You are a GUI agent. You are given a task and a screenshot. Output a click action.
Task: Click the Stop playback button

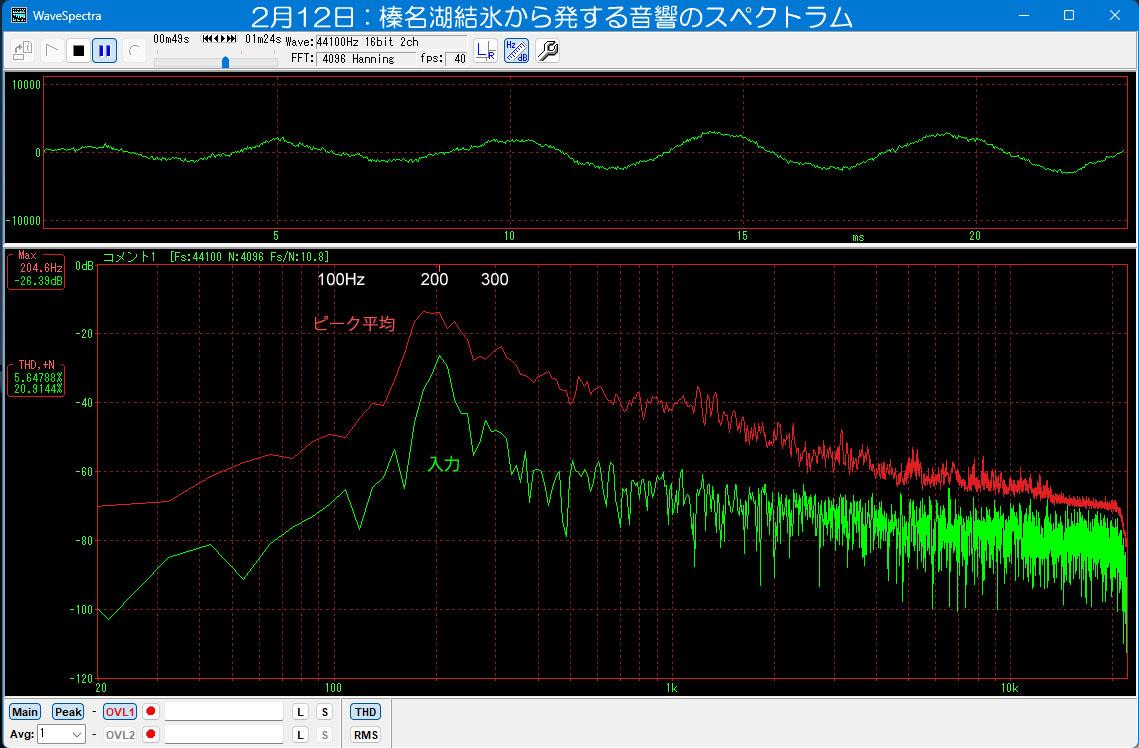point(79,51)
